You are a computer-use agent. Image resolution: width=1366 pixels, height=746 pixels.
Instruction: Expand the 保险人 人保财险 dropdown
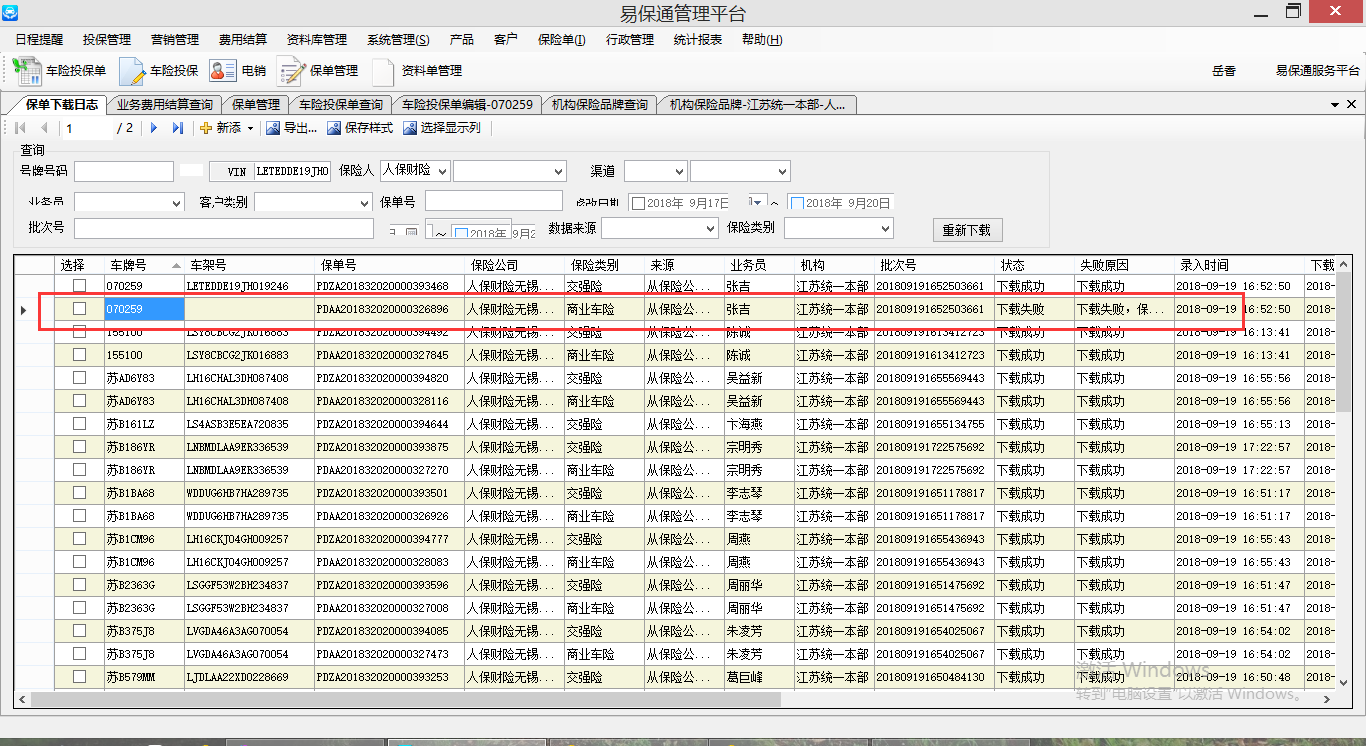tap(442, 172)
